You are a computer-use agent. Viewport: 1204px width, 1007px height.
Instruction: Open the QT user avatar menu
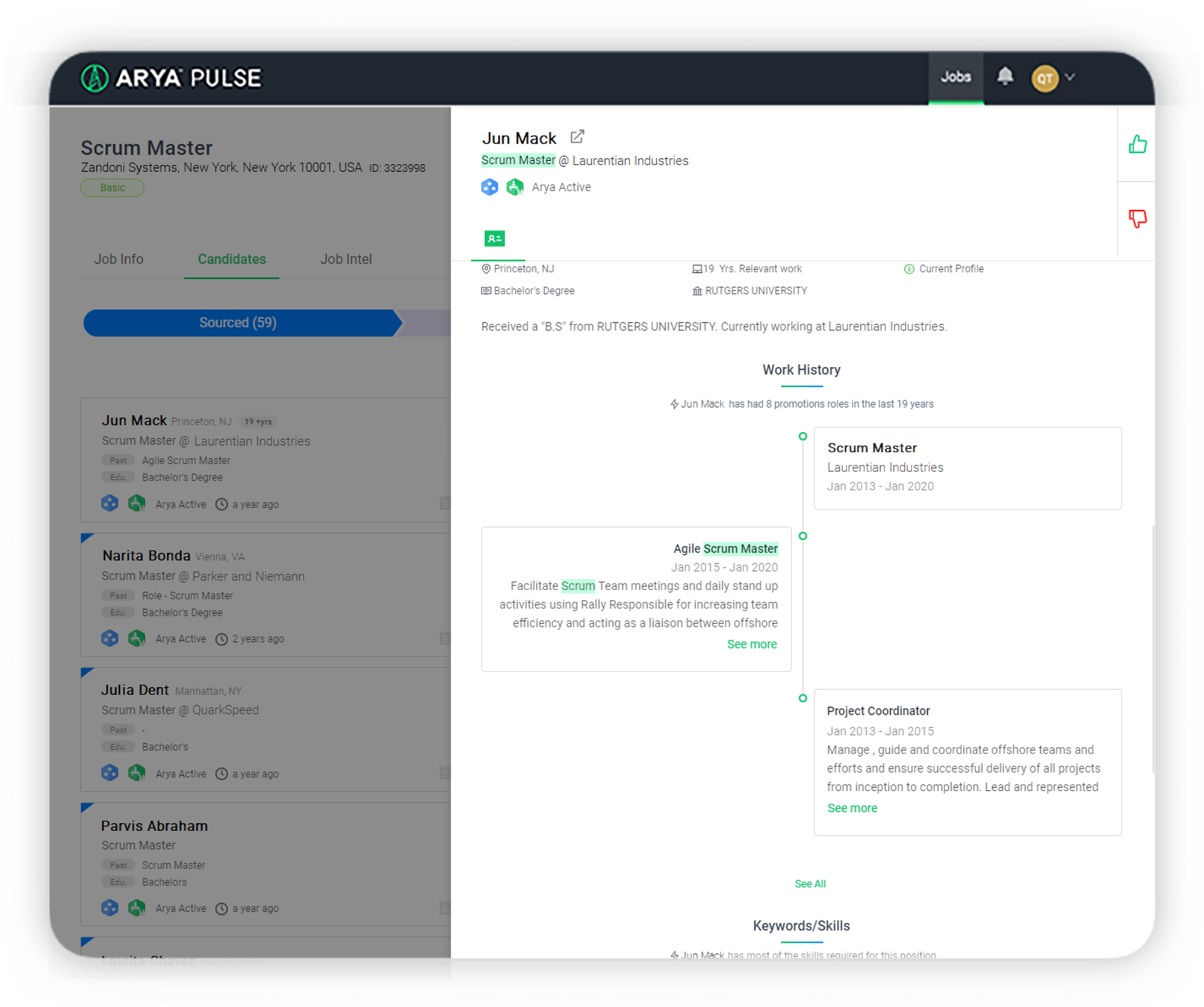[1044, 78]
